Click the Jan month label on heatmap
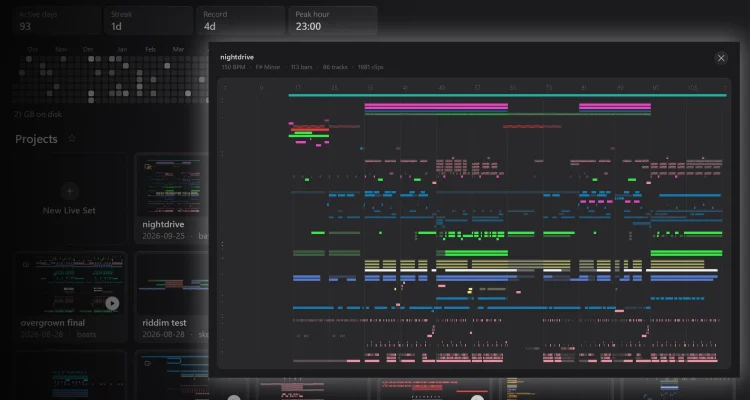The width and height of the screenshot is (750, 400). [x=122, y=49]
